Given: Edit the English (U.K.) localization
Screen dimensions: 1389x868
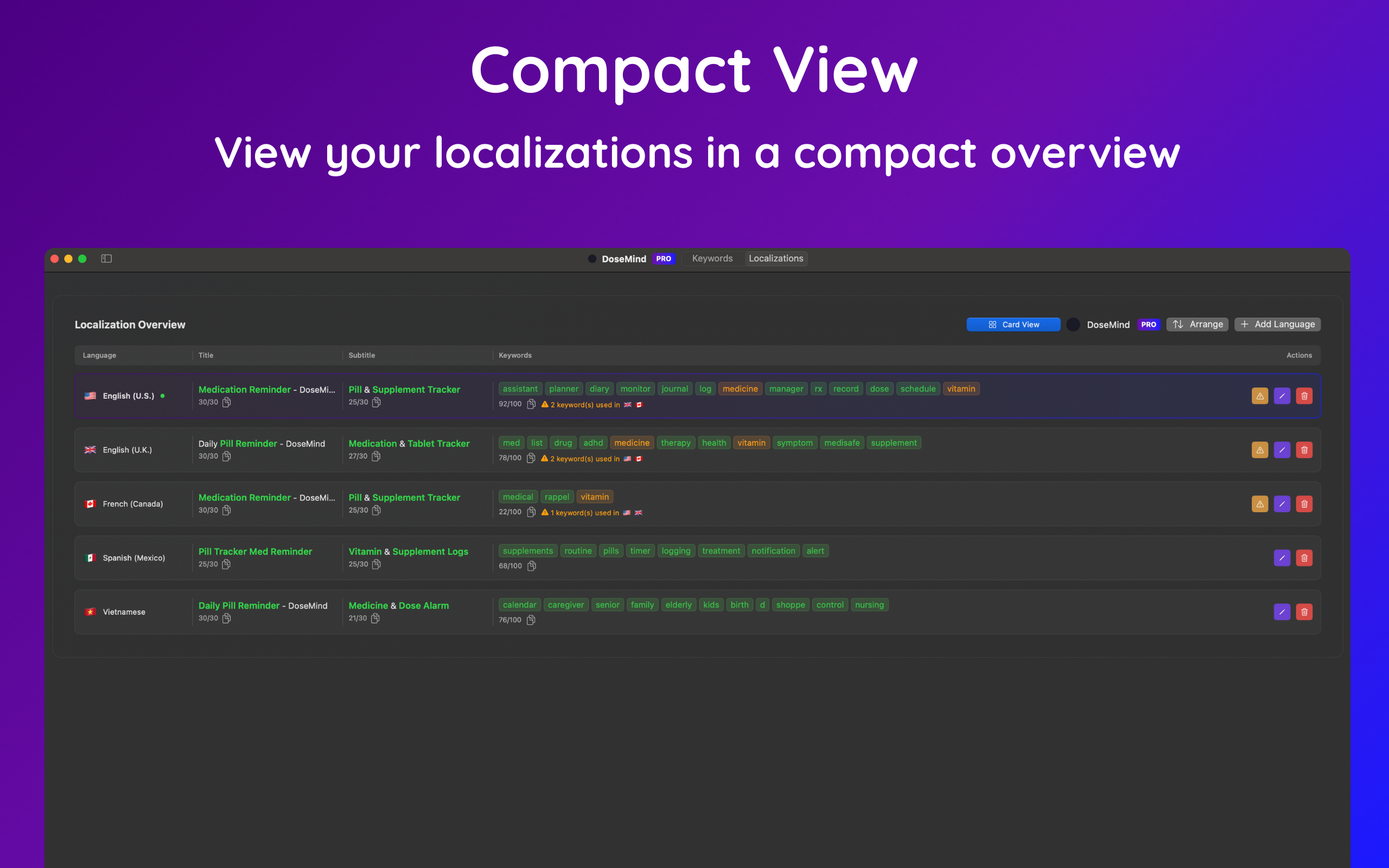Looking at the screenshot, I should [x=1282, y=450].
